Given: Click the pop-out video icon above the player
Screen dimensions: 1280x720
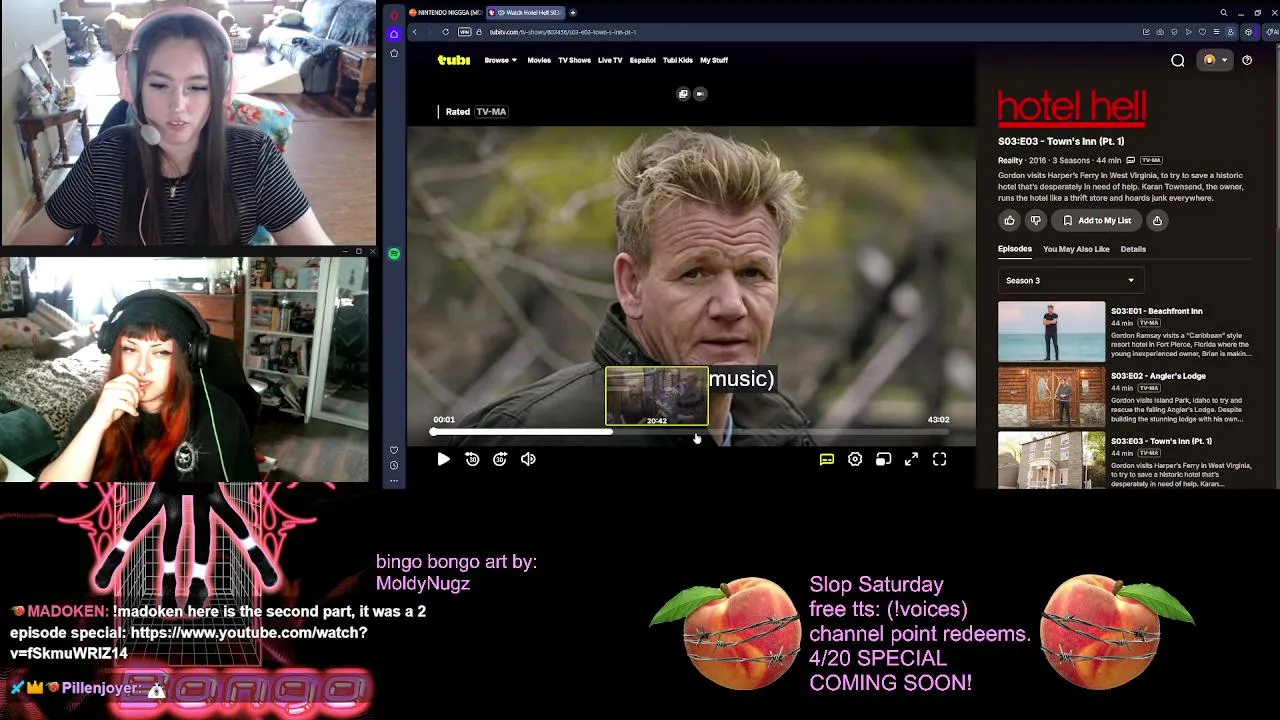Looking at the screenshot, I should (683, 94).
